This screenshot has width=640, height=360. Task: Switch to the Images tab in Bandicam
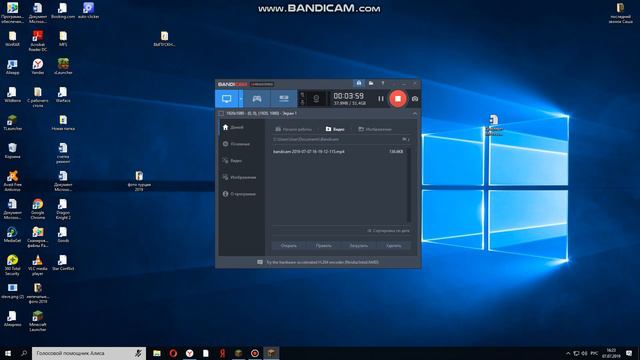(375, 129)
